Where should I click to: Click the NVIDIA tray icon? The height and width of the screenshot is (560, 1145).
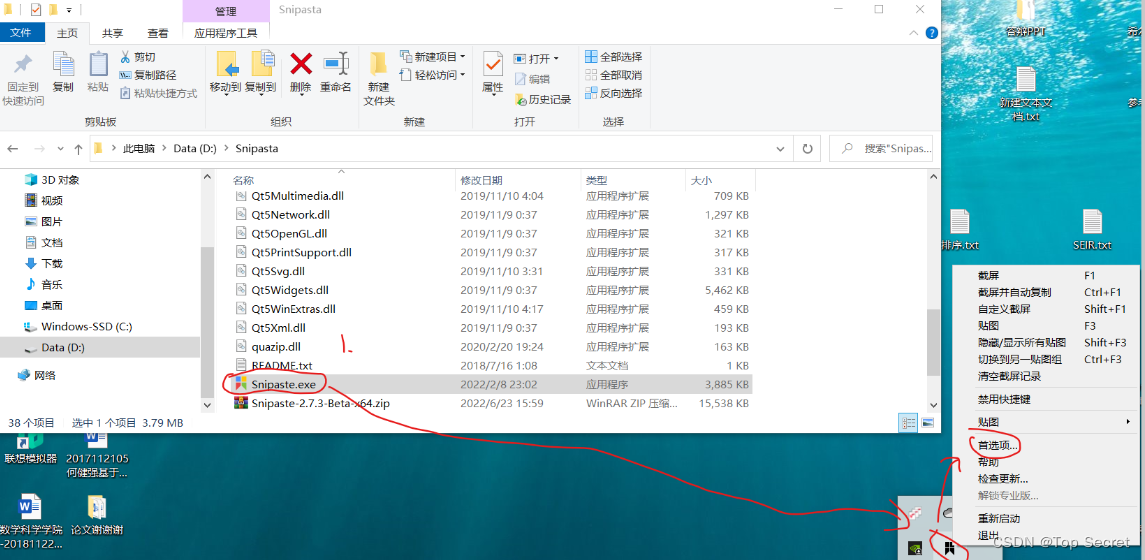(914, 546)
